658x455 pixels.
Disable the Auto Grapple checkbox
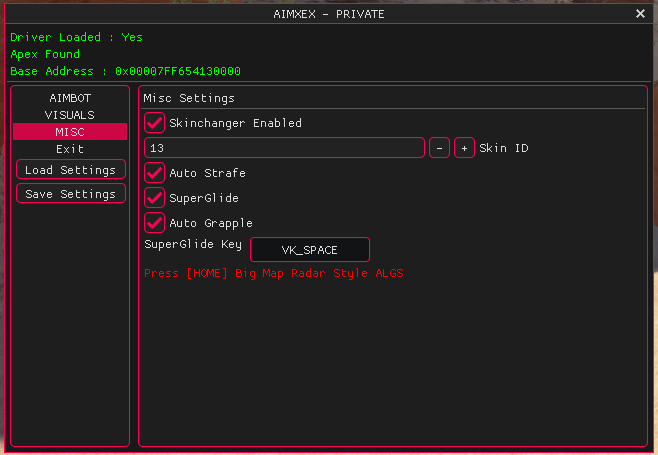point(155,223)
